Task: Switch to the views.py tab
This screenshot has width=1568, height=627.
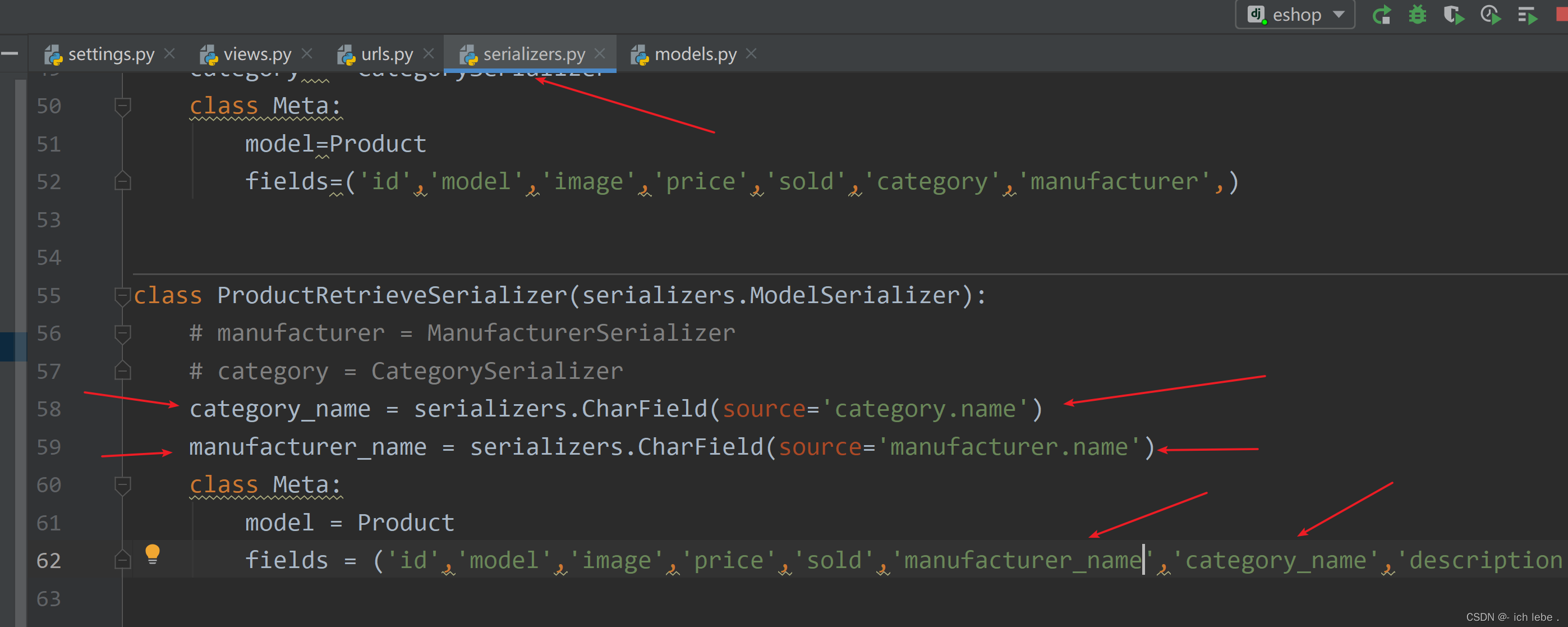Action: click(256, 54)
